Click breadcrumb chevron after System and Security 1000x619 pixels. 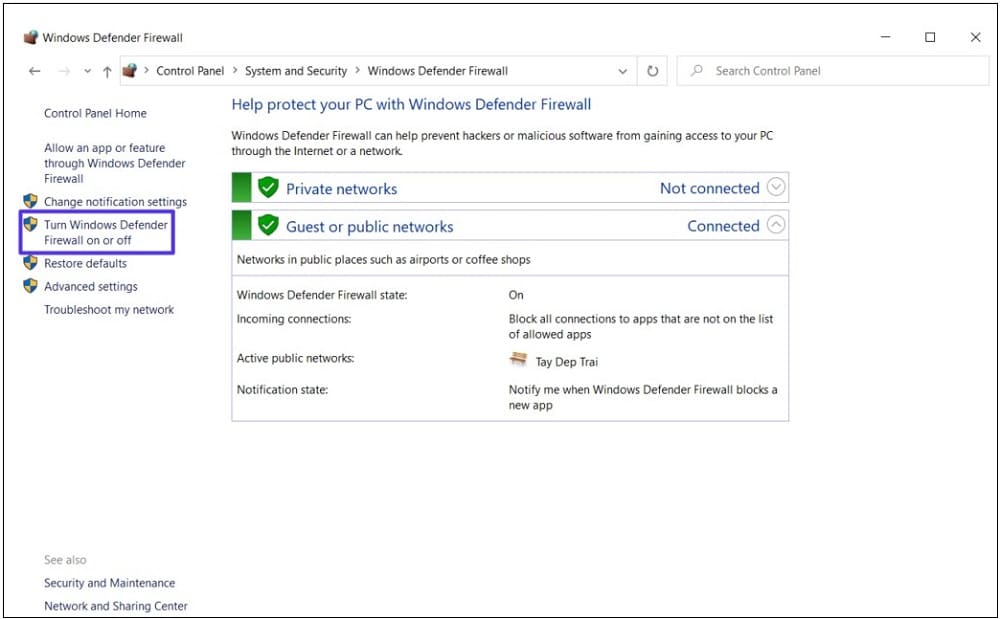coord(357,71)
